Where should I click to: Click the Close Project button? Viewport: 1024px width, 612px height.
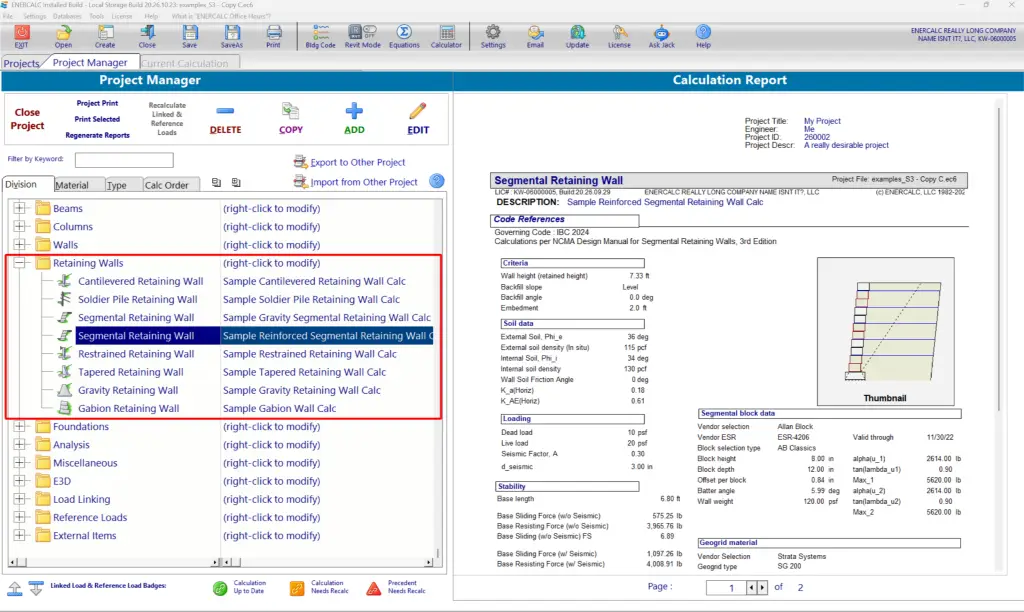click(x=27, y=119)
